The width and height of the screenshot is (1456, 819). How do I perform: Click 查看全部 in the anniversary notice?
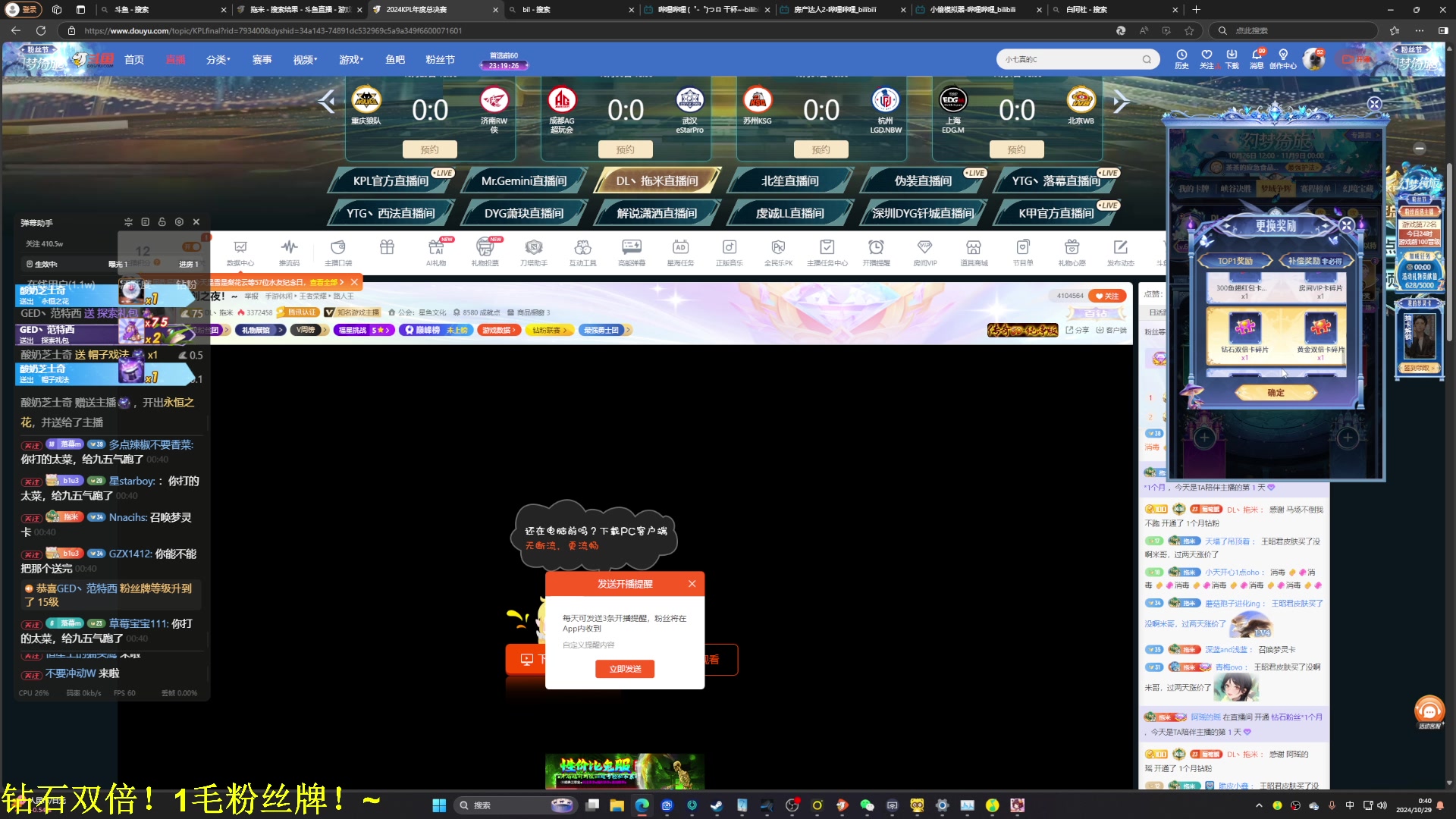[327, 282]
